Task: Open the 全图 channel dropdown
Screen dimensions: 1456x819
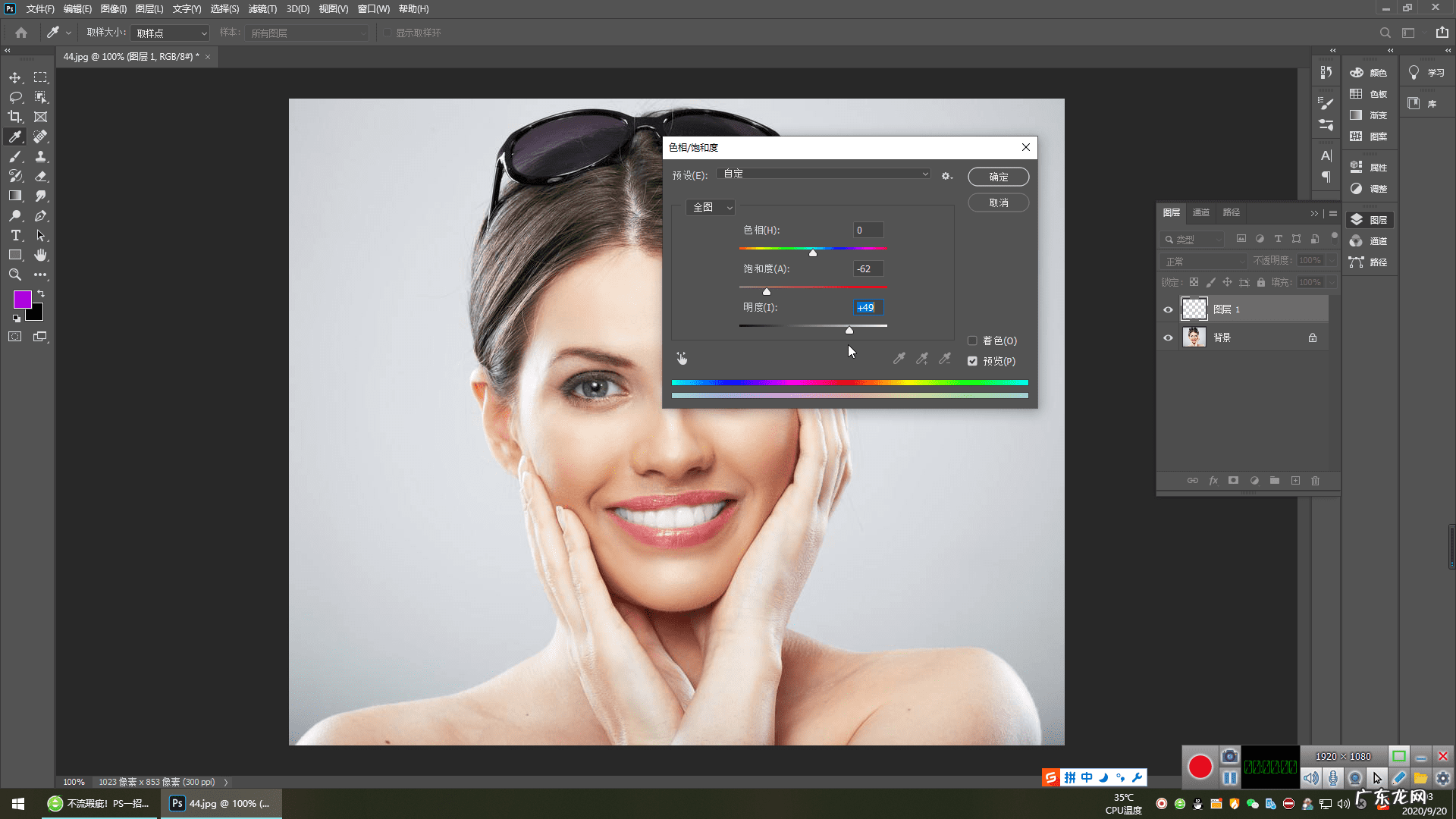Action: [711, 207]
